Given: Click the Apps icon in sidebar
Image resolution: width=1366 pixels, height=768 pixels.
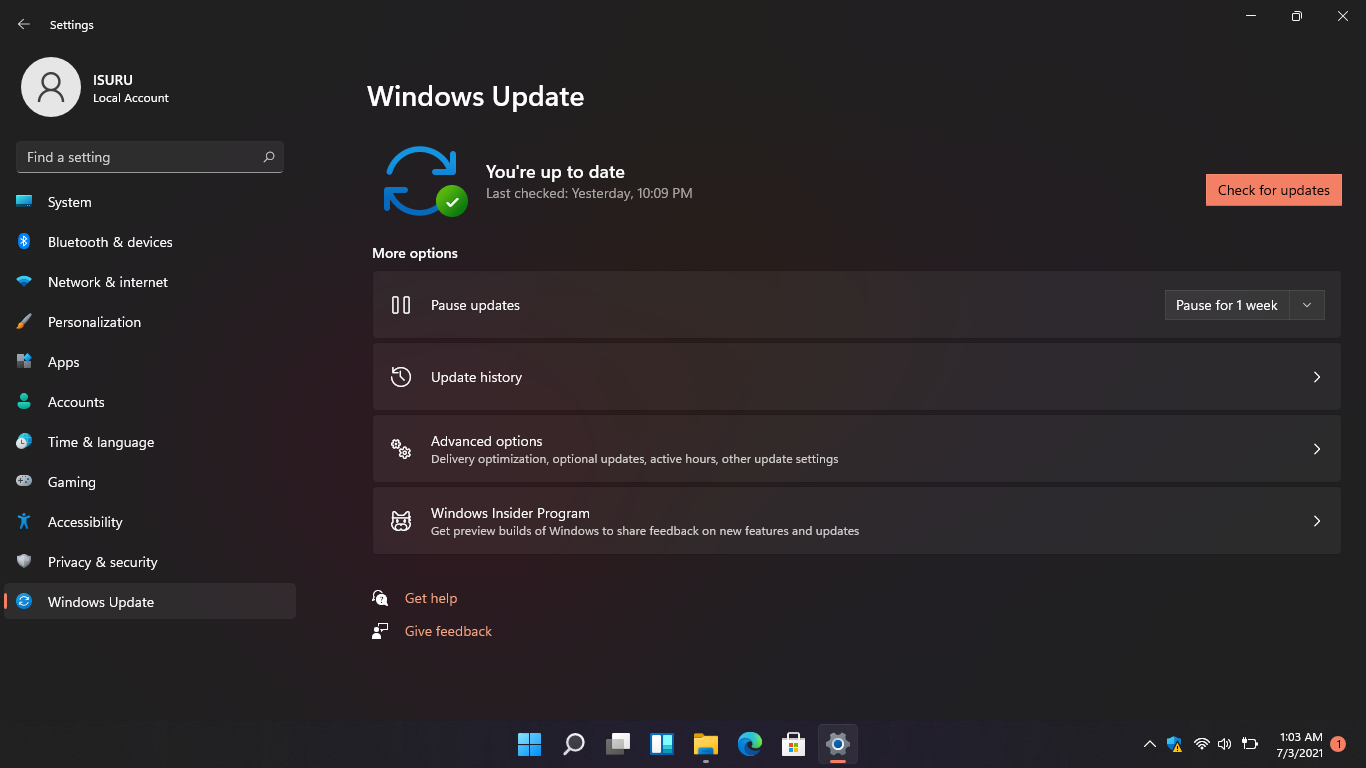Looking at the screenshot, I should [24, 362].
